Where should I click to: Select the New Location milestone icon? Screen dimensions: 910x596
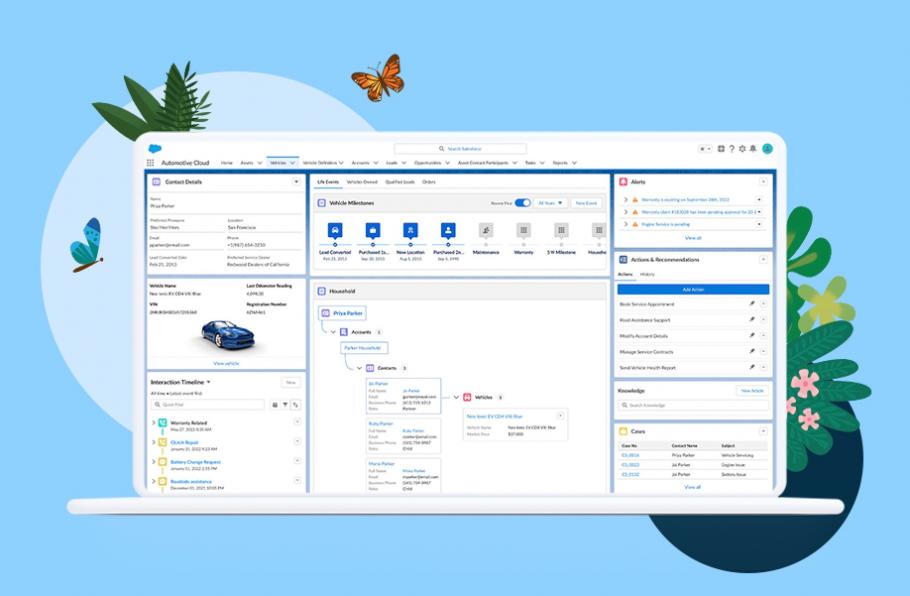[410, 230]
